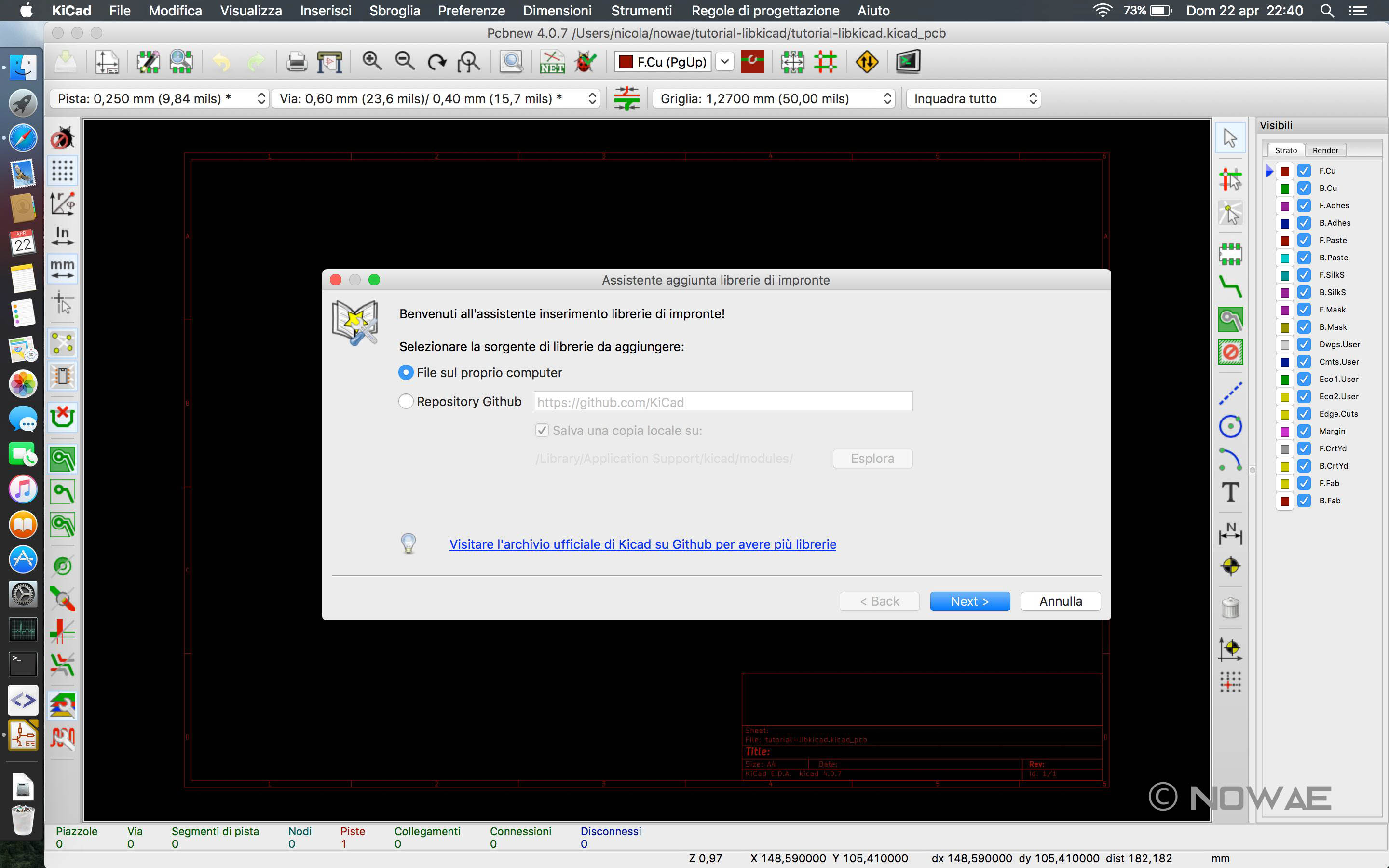Click the Next > button
The width and height of the screenshot is (1389, 868).
(969, 601)
